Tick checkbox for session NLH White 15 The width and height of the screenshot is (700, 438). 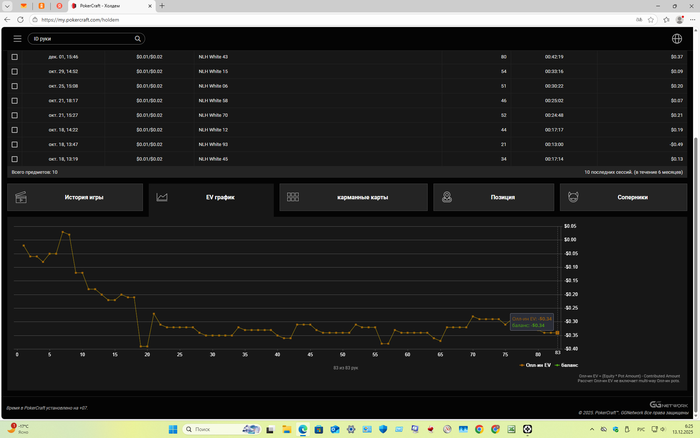click(15, 71)
